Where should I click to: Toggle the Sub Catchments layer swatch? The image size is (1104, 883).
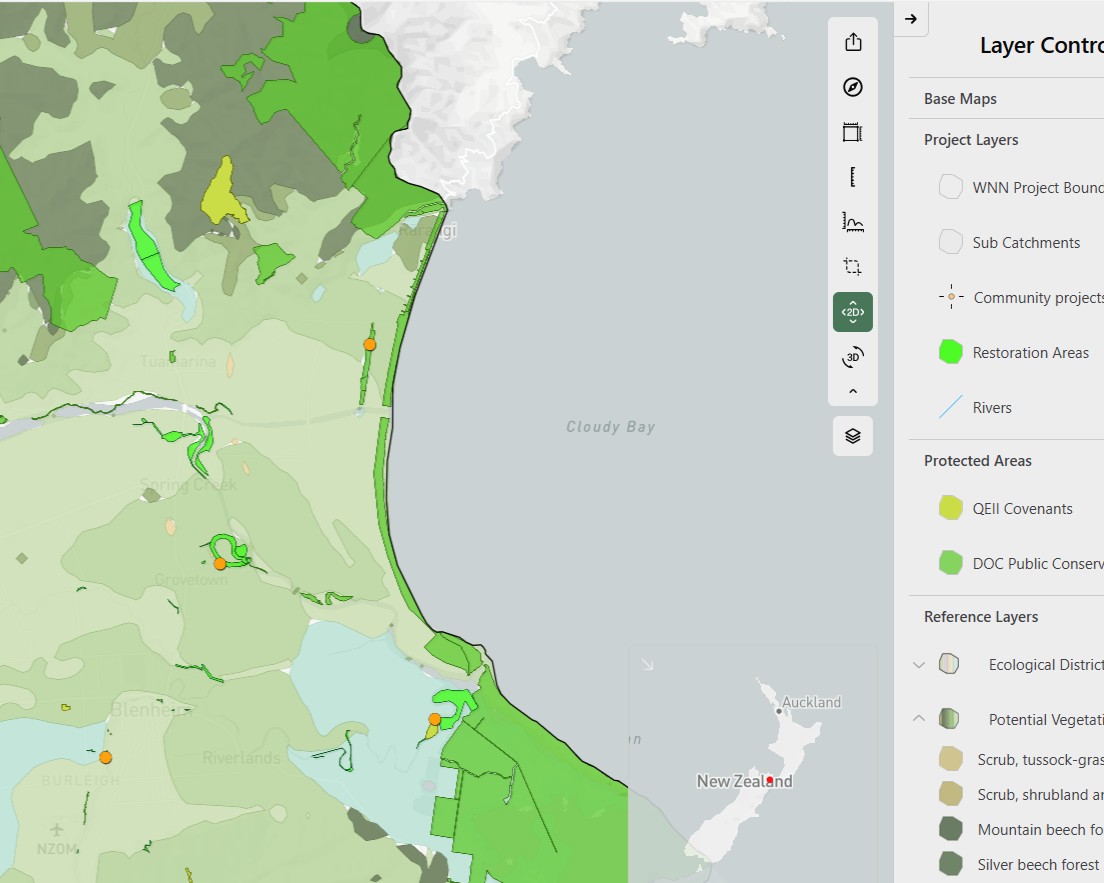(951, 242)
